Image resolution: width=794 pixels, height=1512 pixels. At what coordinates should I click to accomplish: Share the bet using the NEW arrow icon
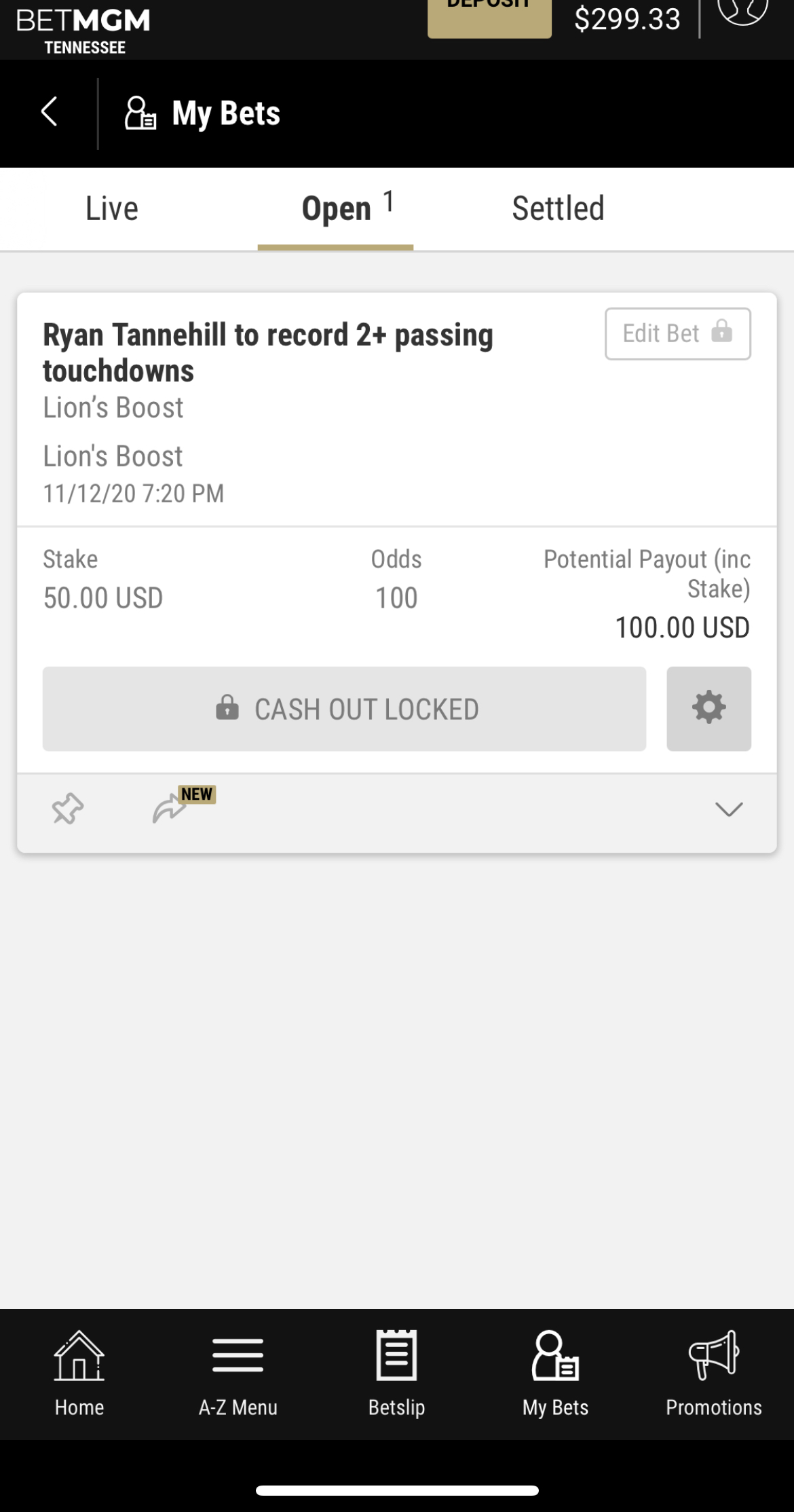pos(170,808)
